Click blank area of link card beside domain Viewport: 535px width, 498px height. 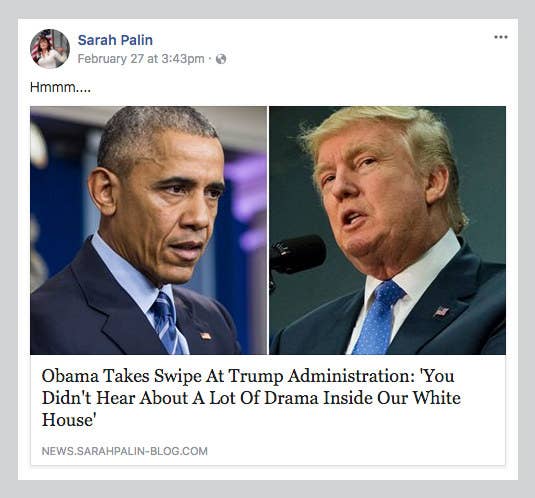point(355,451)
